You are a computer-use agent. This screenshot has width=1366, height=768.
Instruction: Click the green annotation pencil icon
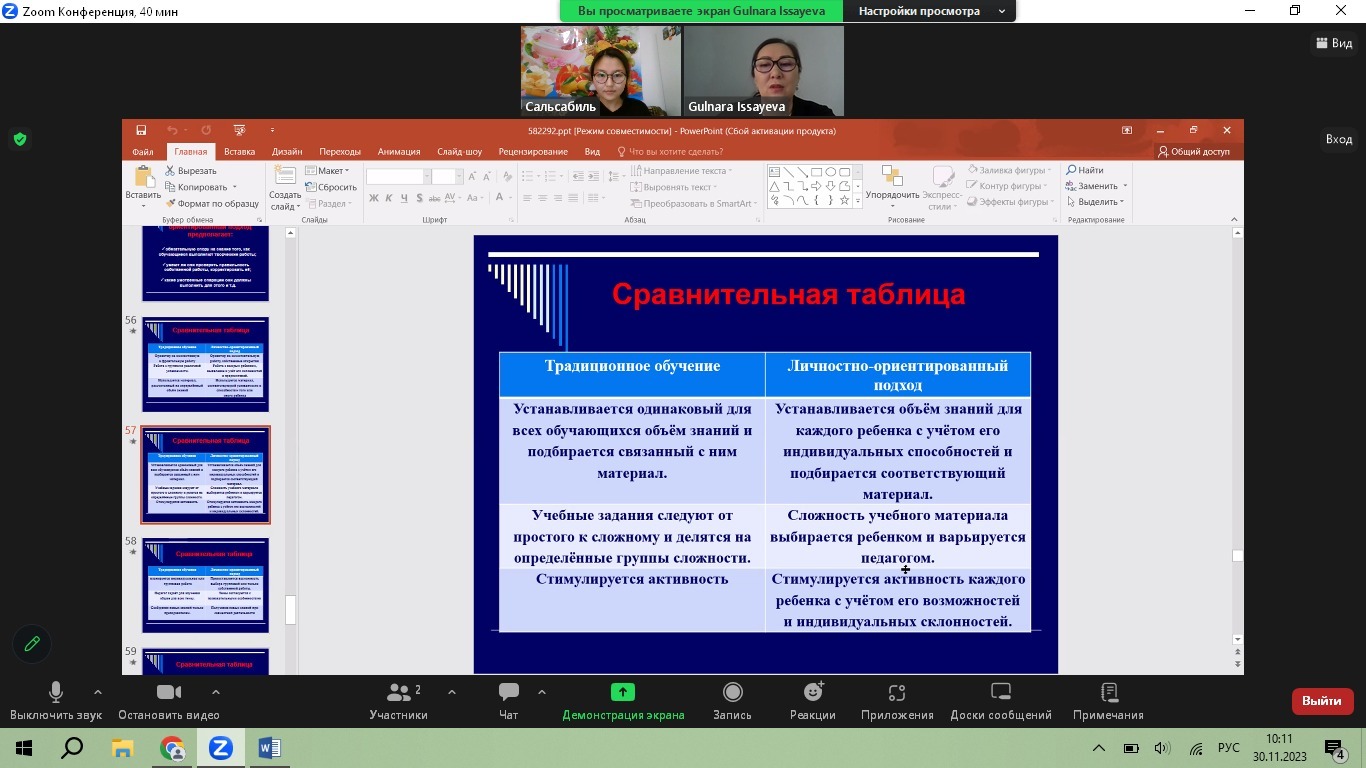[x=32, y=644]
